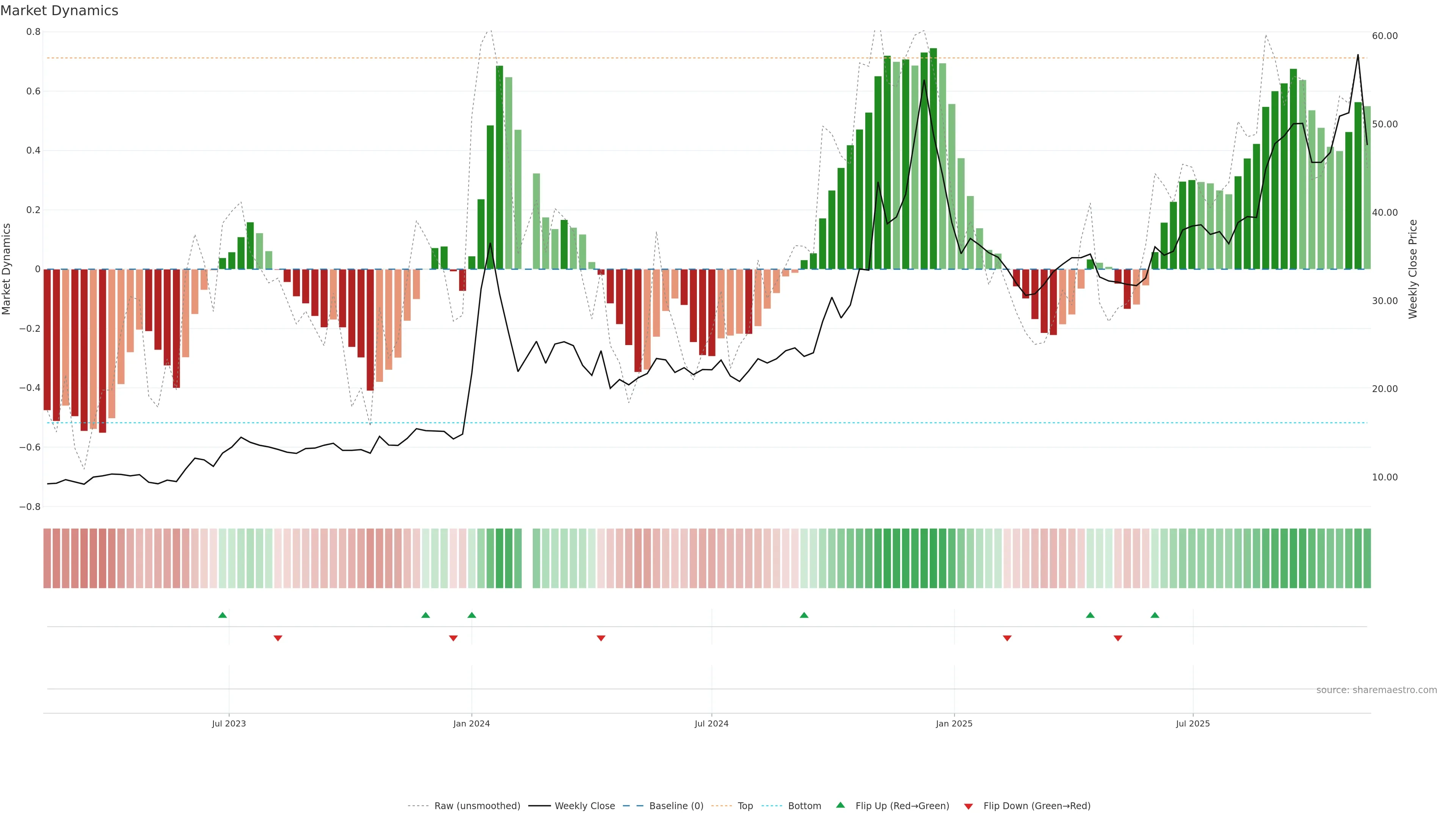The width and height of the screenshot is (1456, 819).
Task: Click the rightmost green flip-up triangle marker
Action: pos(1155,615)
